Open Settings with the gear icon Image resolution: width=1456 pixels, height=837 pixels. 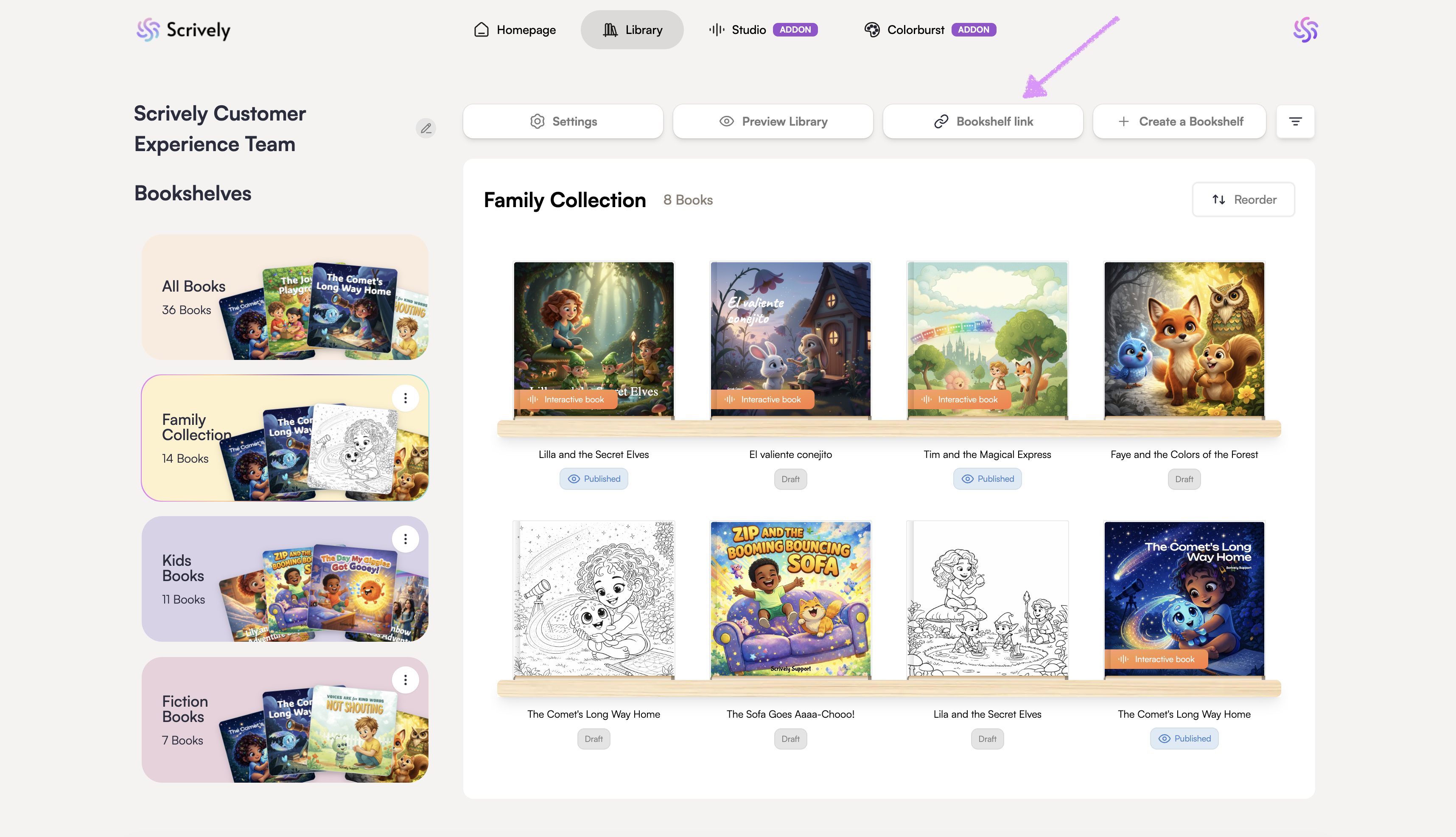point(563,121)
